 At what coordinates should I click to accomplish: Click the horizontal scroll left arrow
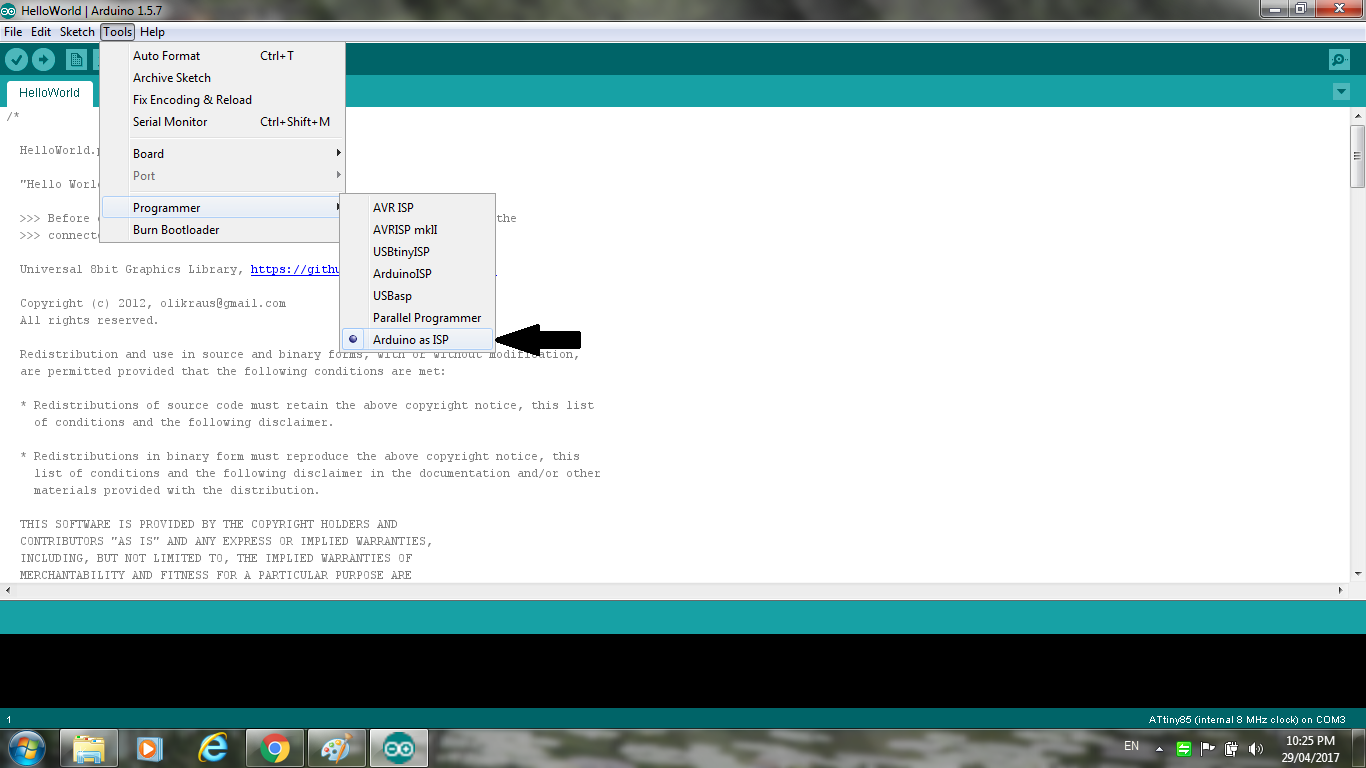[8, 591]
